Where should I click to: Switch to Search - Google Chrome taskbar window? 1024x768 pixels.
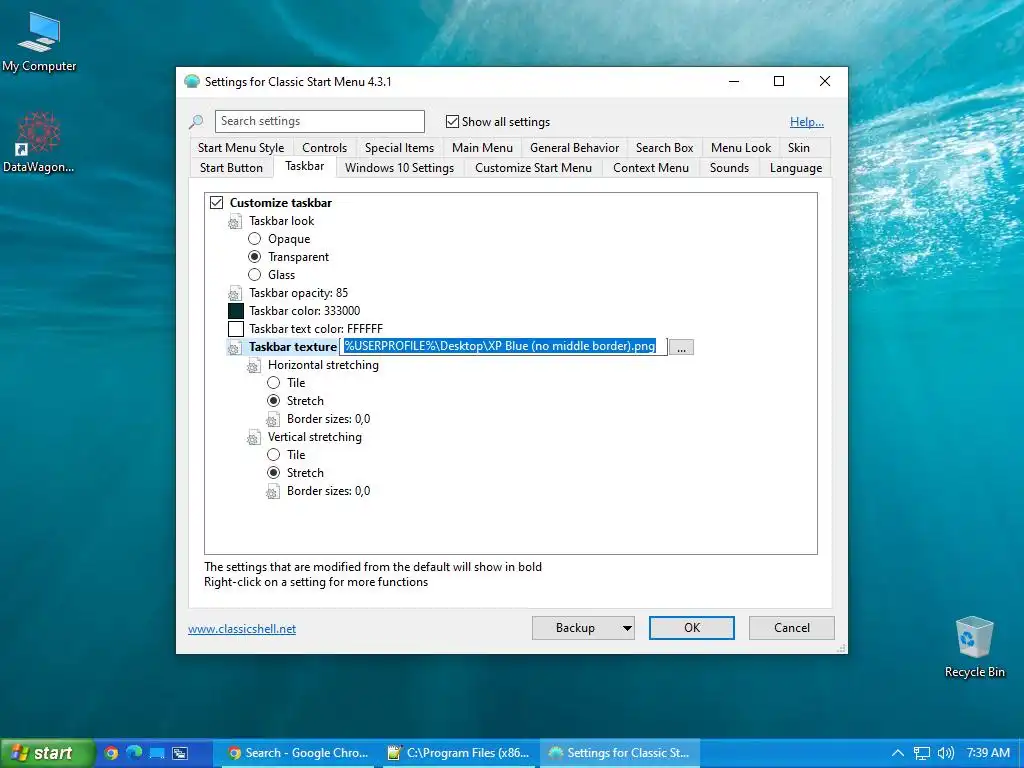297,753
